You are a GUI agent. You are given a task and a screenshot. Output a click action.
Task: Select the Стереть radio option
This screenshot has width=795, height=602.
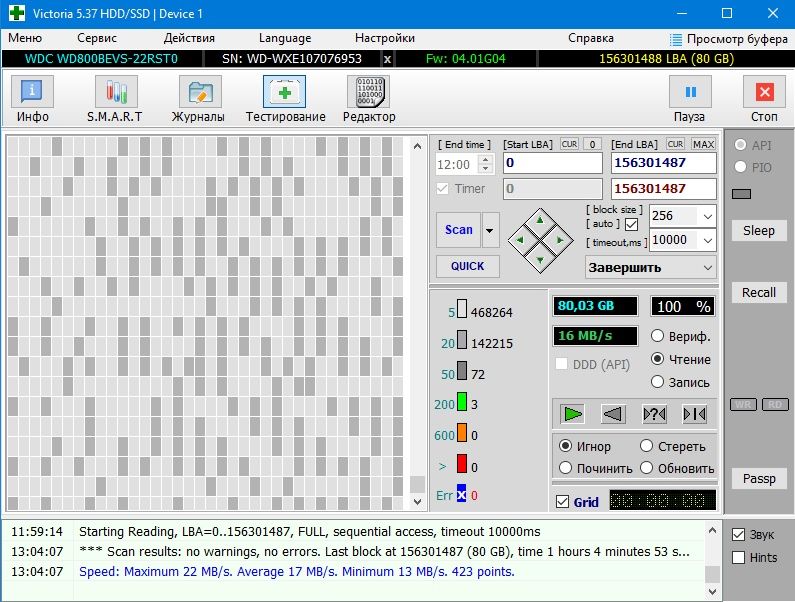click(x=648, y=446)
